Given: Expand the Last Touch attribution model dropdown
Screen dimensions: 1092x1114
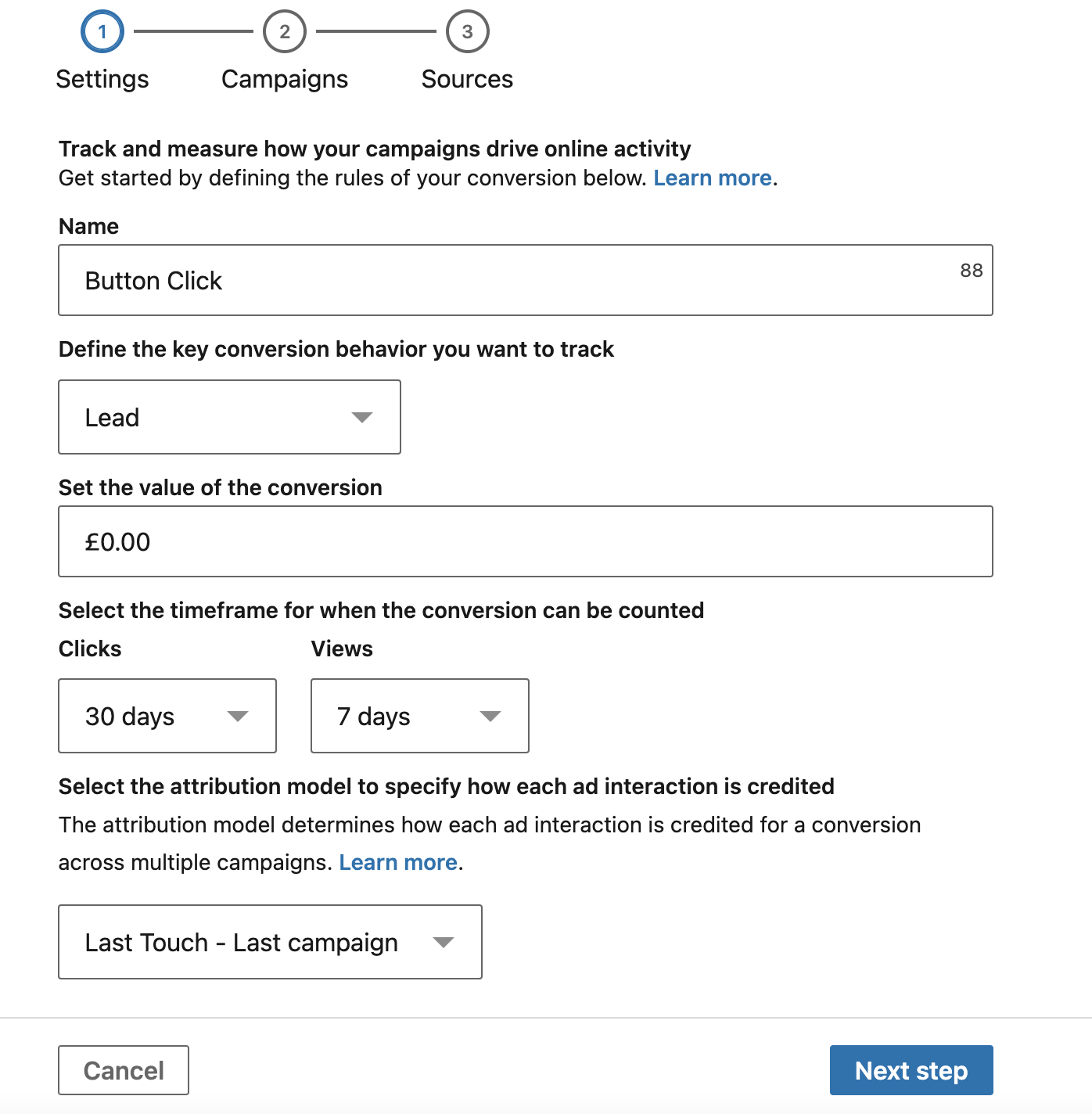Looking at the screenshot, I should [270, 942].
